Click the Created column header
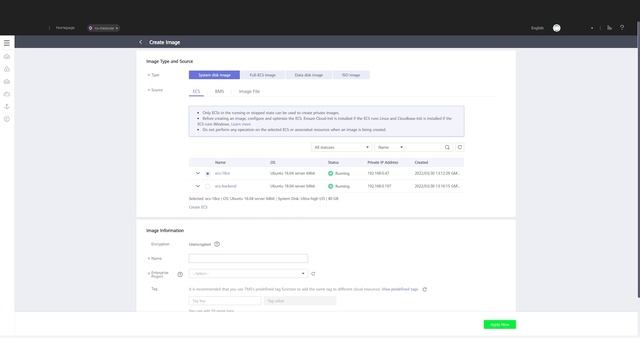 point(421,162)
